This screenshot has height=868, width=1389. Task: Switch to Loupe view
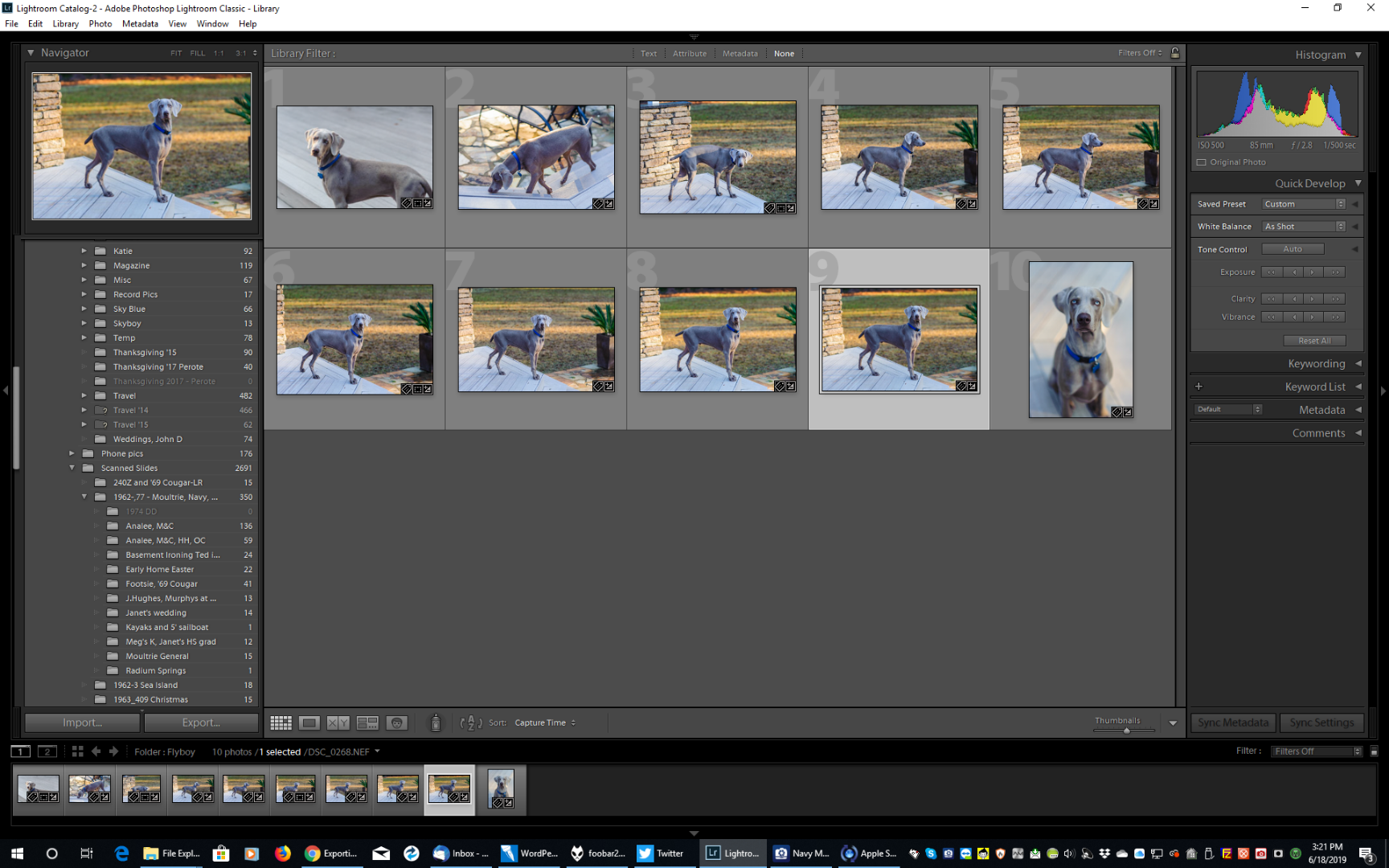pos(309,723)
